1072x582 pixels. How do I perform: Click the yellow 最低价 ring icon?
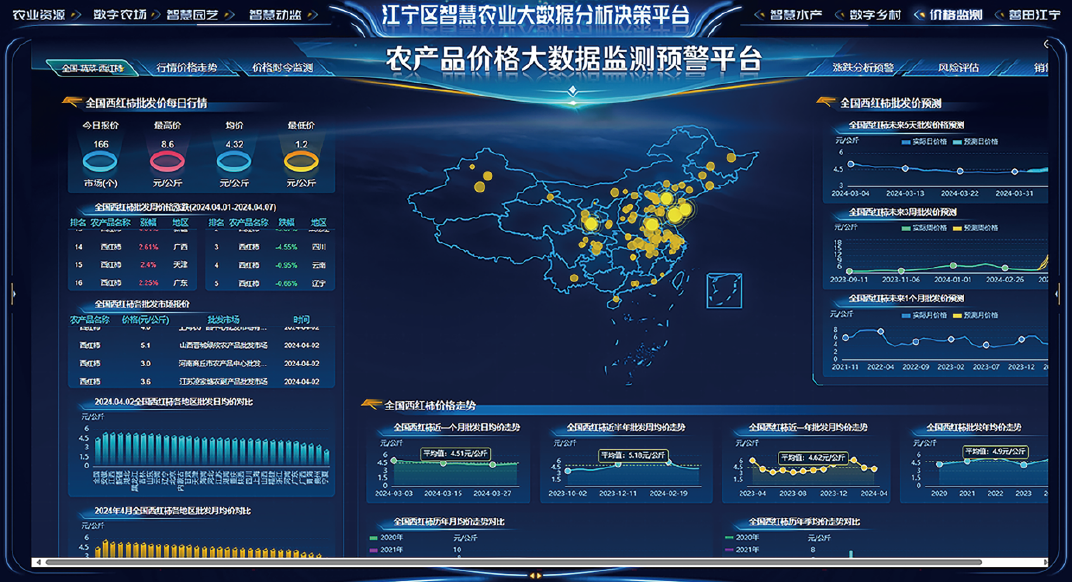(x=300, y=160)
